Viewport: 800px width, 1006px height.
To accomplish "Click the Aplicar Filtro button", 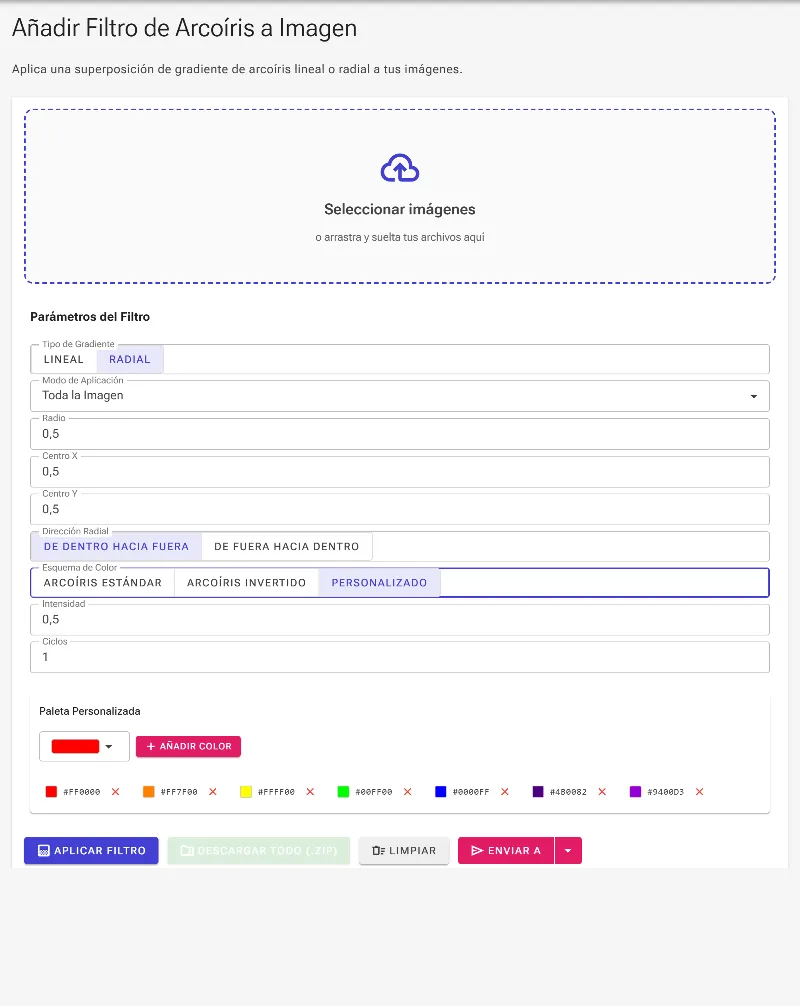I will 91,851.
